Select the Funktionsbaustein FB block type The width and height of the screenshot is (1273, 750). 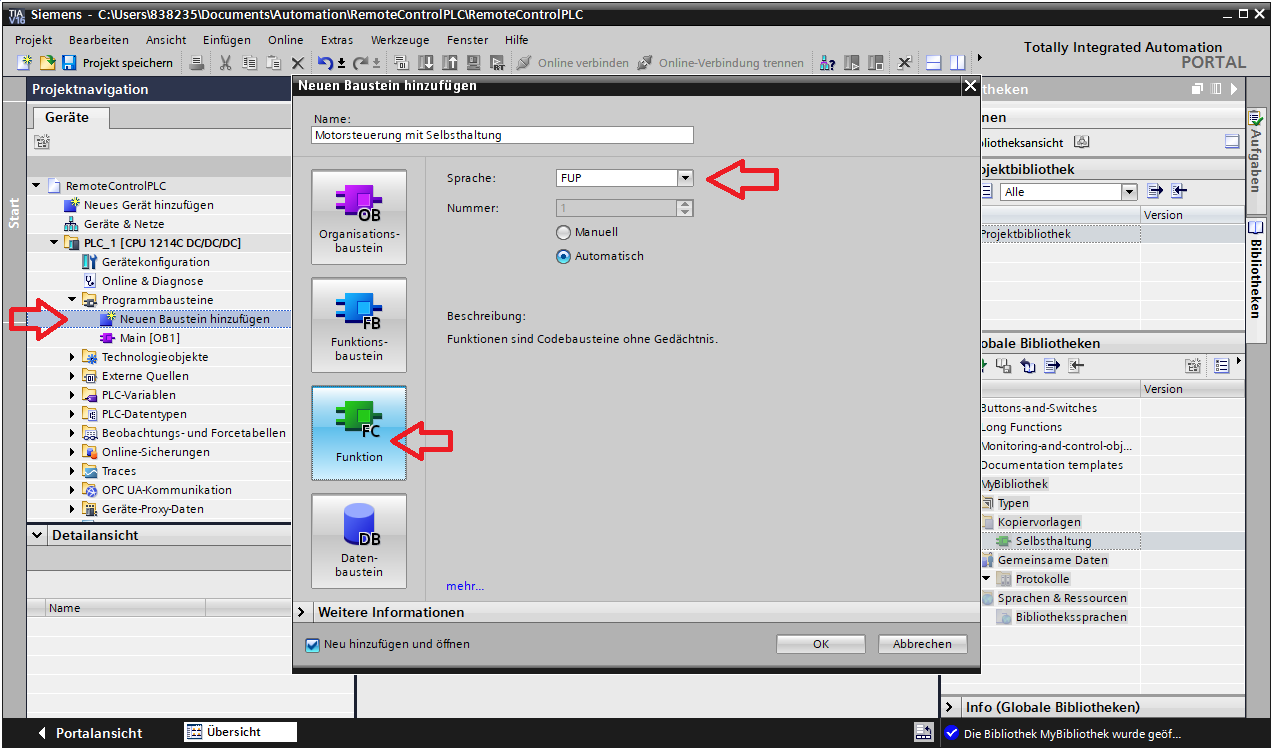(x=359, y=325)
